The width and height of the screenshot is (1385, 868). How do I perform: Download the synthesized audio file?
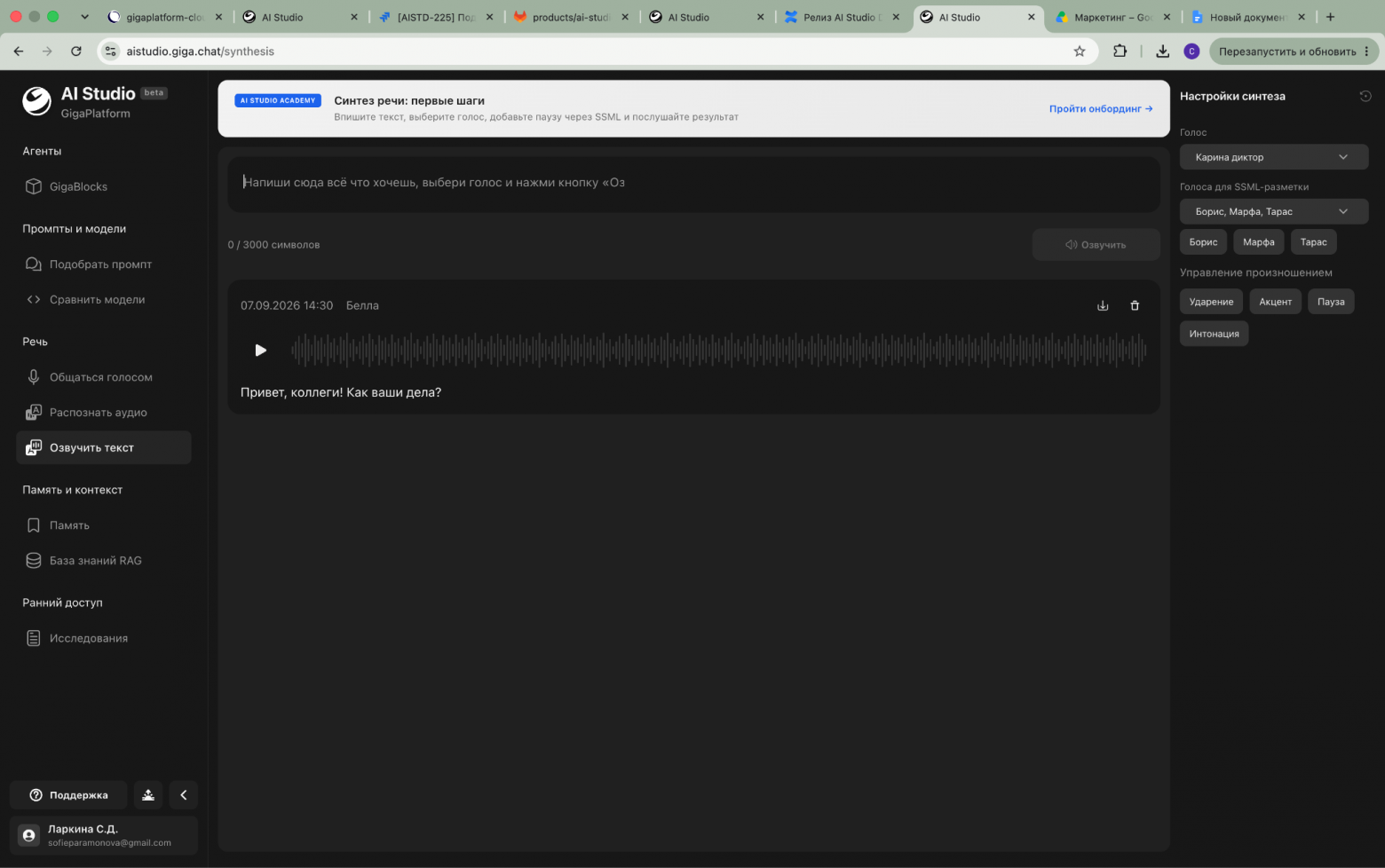pos(1103,305)
